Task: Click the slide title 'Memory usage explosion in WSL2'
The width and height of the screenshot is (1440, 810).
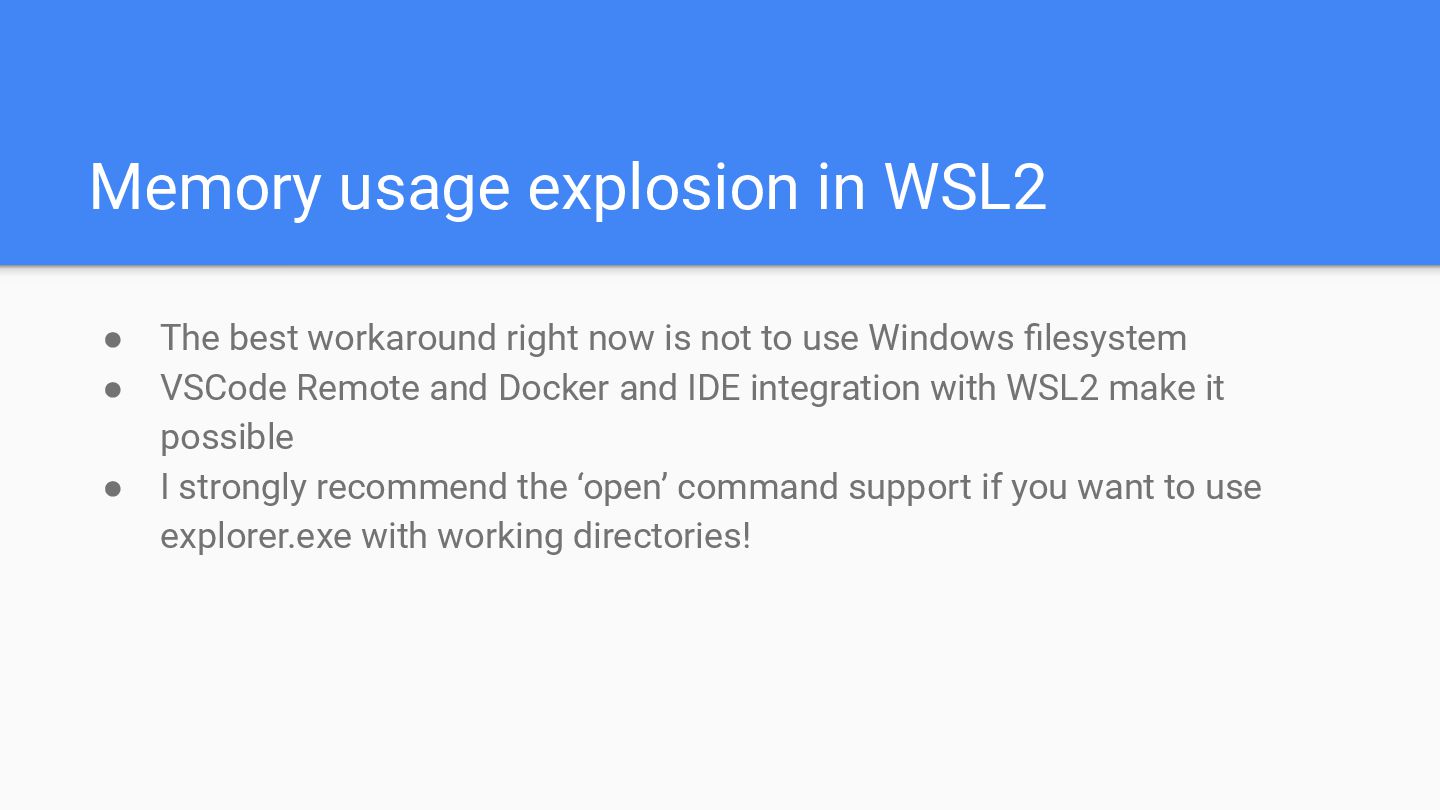Action: (x=568, y=188)
